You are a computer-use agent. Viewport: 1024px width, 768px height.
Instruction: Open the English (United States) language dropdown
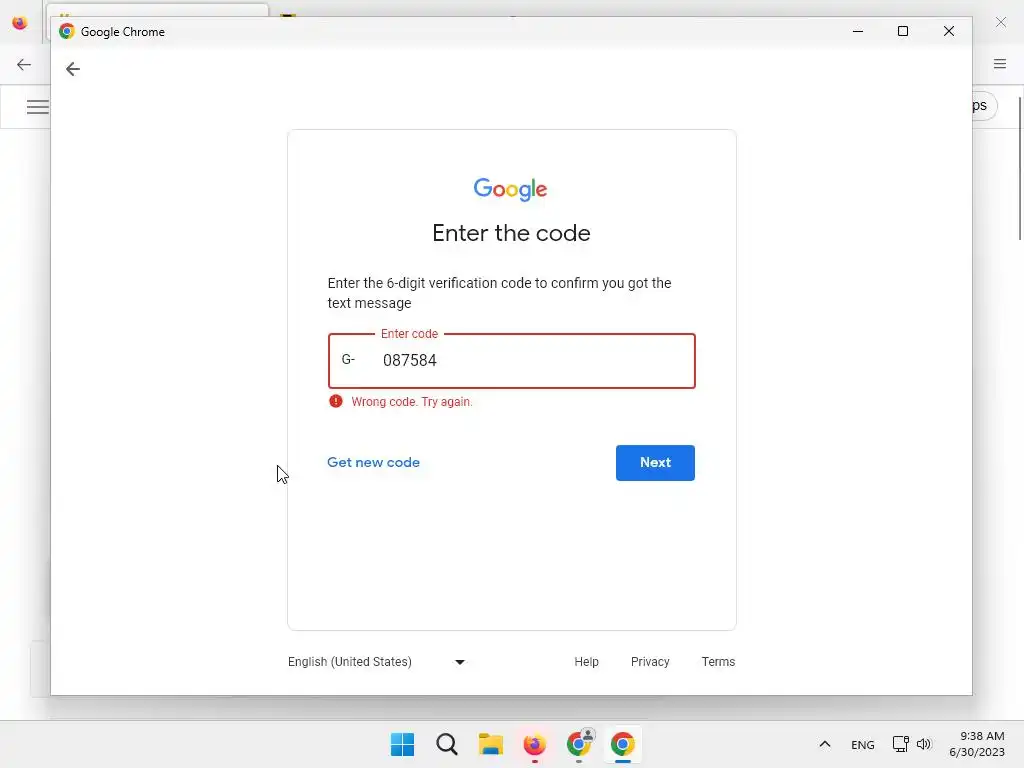tap(377, 662)
